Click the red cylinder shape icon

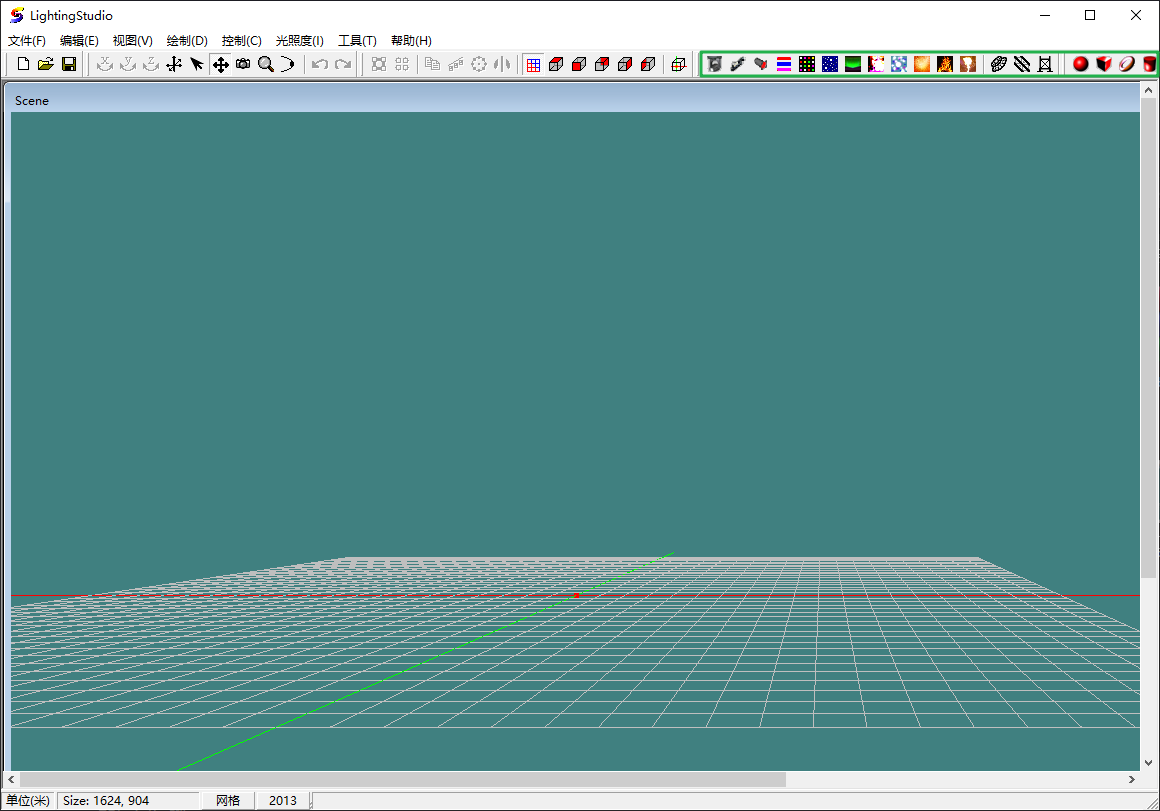(x=1149, y=64)
